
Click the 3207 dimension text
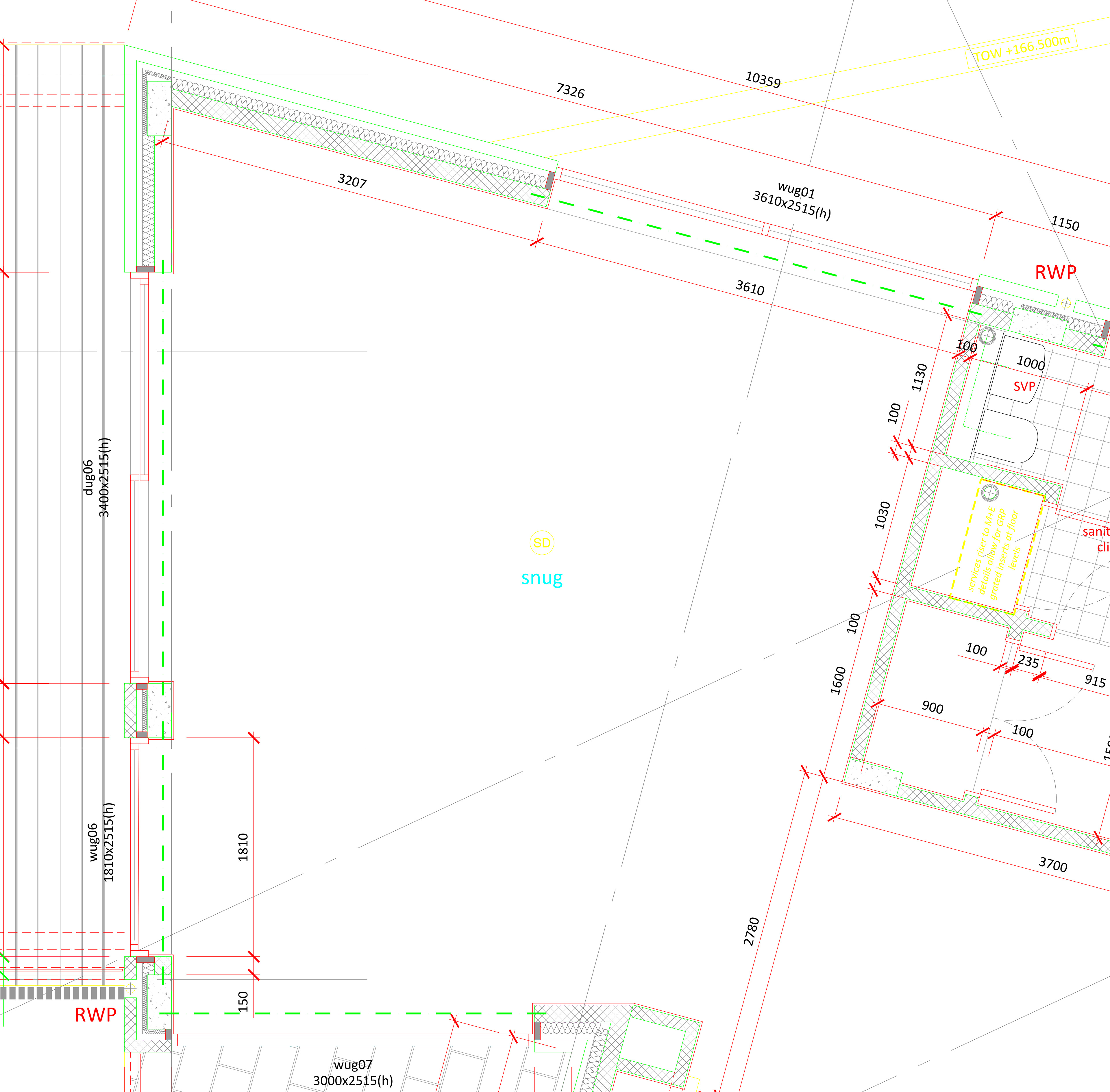coord(351,181)
